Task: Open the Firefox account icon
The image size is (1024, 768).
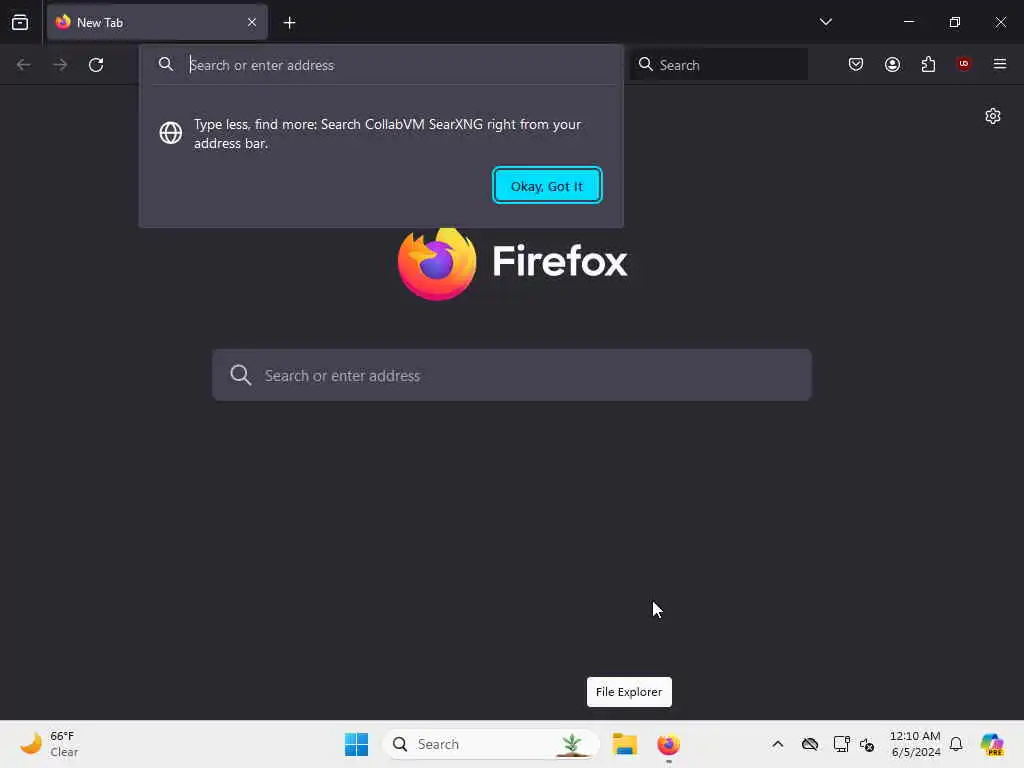Action: tap(892, 64)
